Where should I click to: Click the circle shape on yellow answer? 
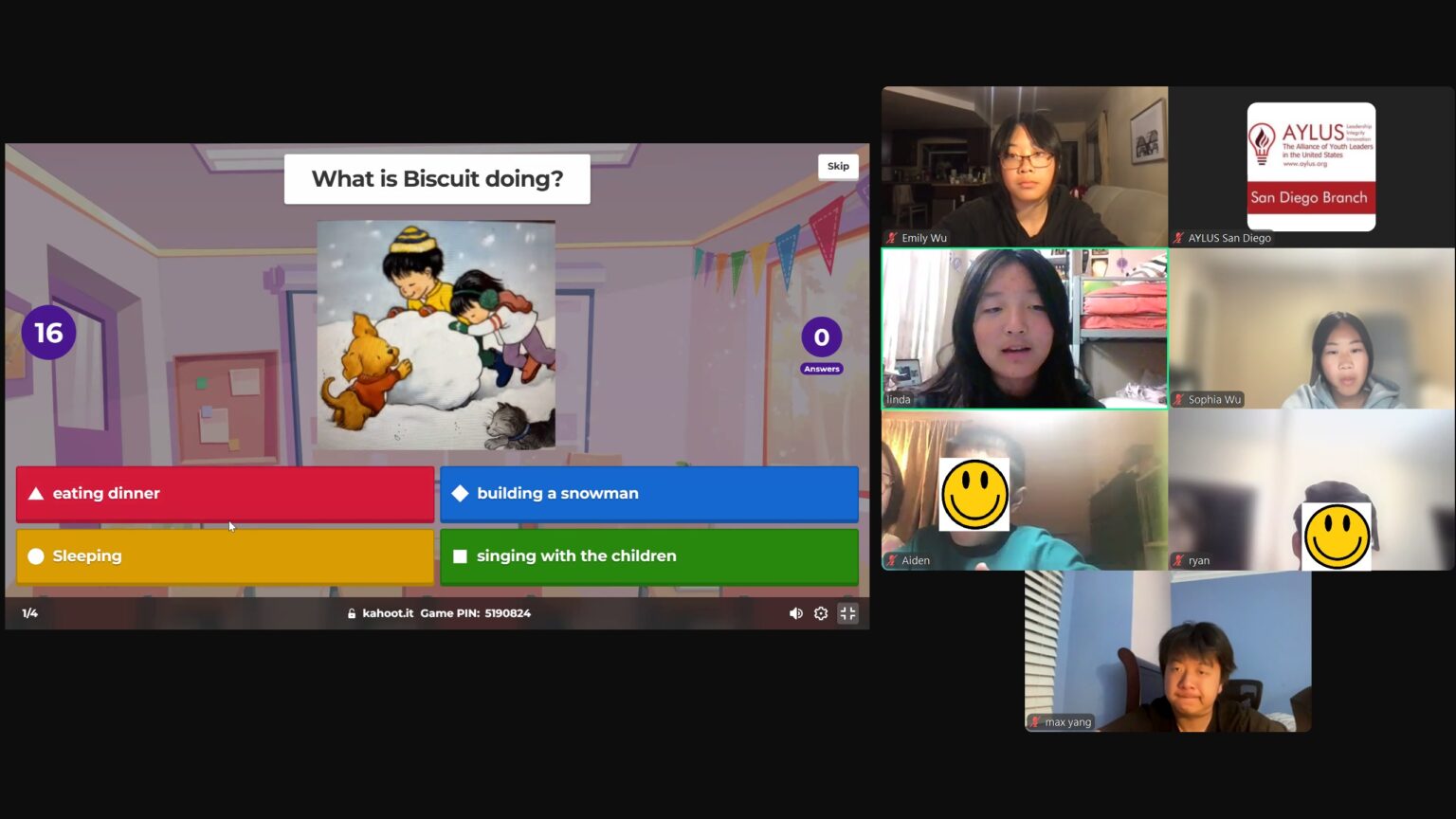point(36,556)
